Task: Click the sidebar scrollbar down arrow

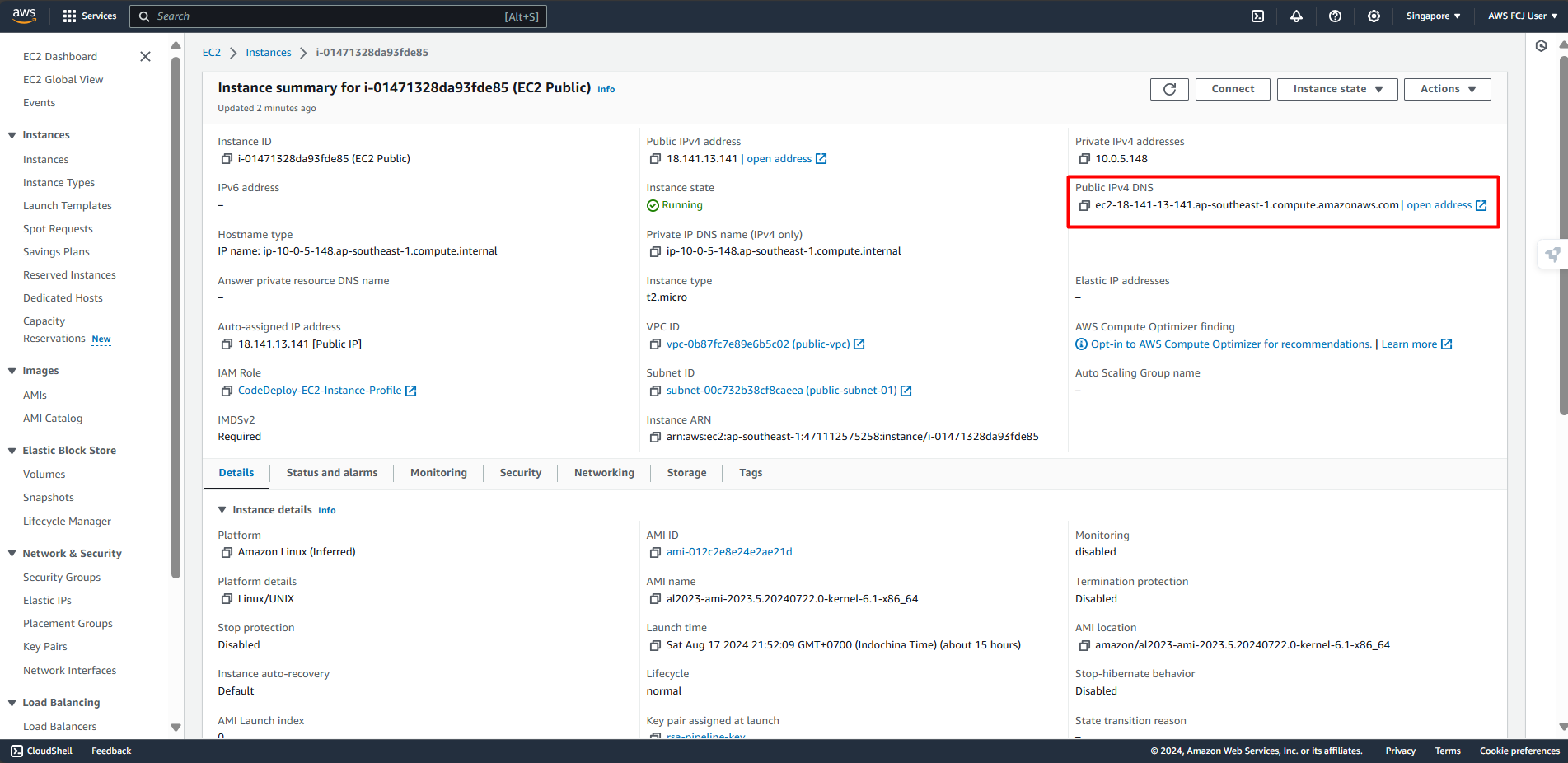Action: (x=176, y=728)
